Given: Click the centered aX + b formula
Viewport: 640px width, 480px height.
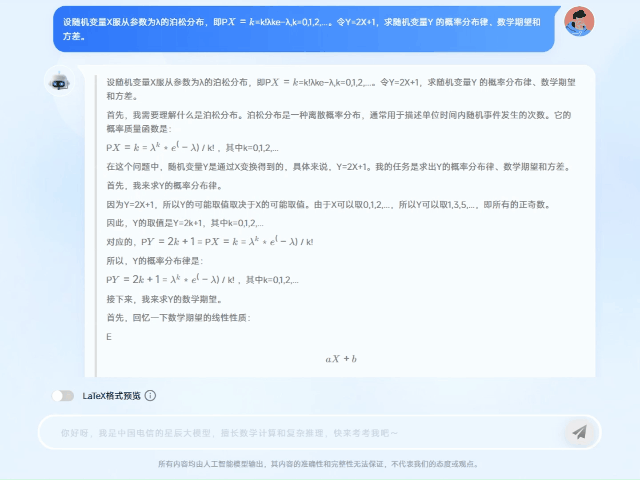Looking at the screenshot, I should (341, 358).
